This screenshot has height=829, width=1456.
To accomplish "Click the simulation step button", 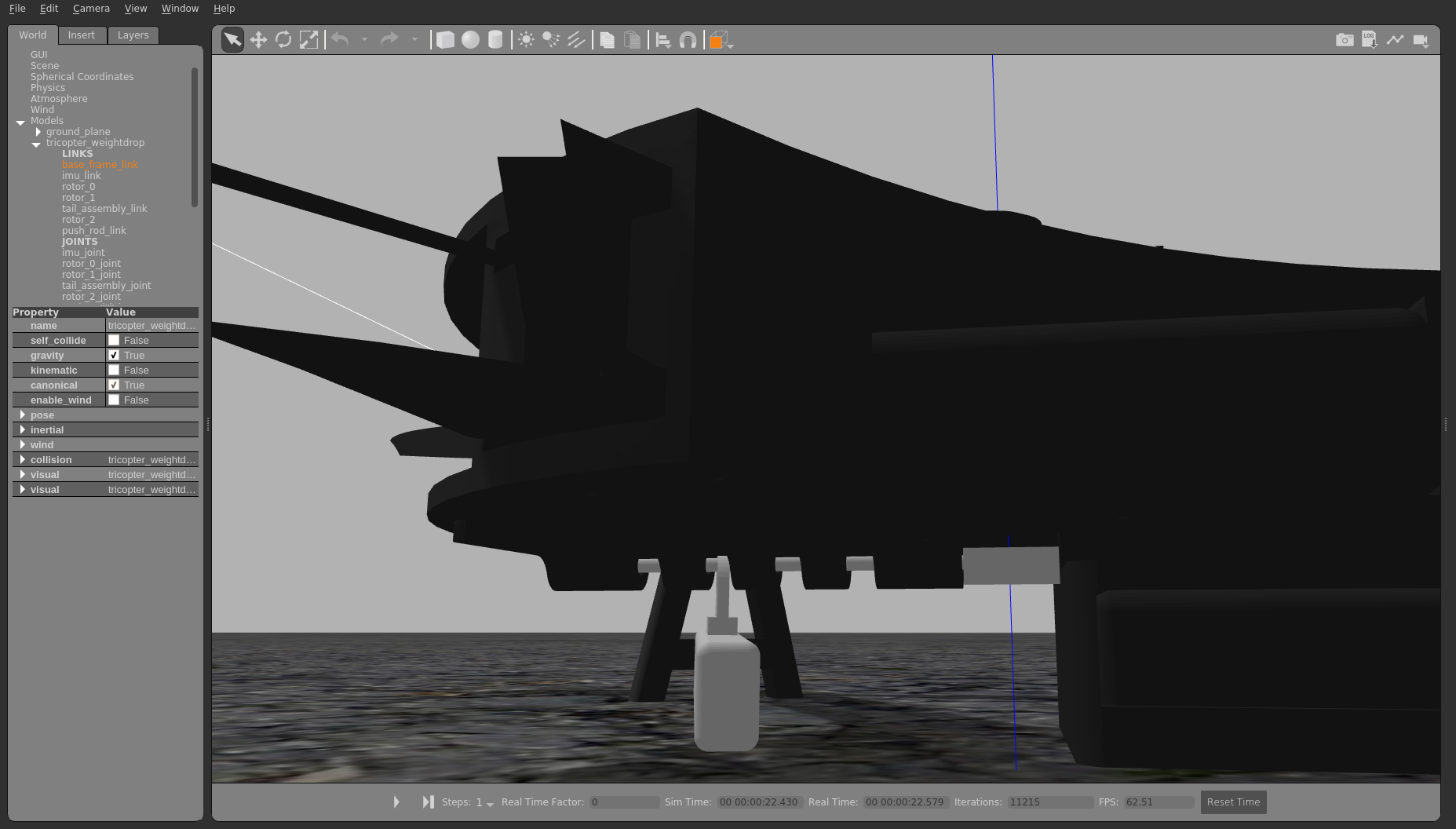I will pyautogui.click(x=428, y=802).
